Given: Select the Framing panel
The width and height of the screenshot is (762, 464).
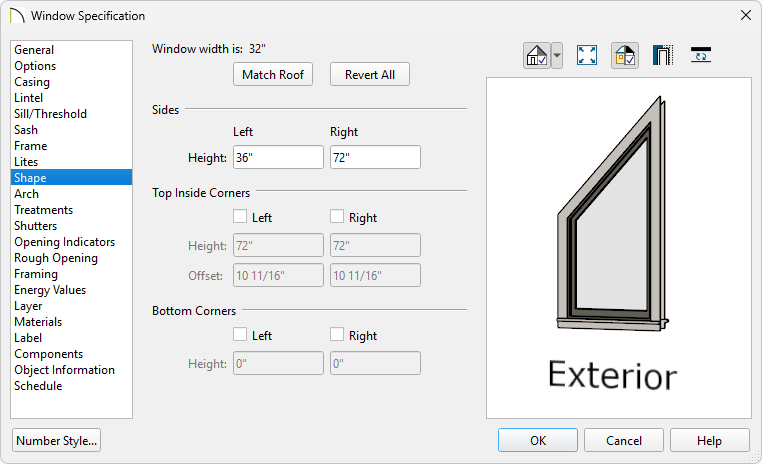Looking at the screenshot, I should tap(71, 274).
